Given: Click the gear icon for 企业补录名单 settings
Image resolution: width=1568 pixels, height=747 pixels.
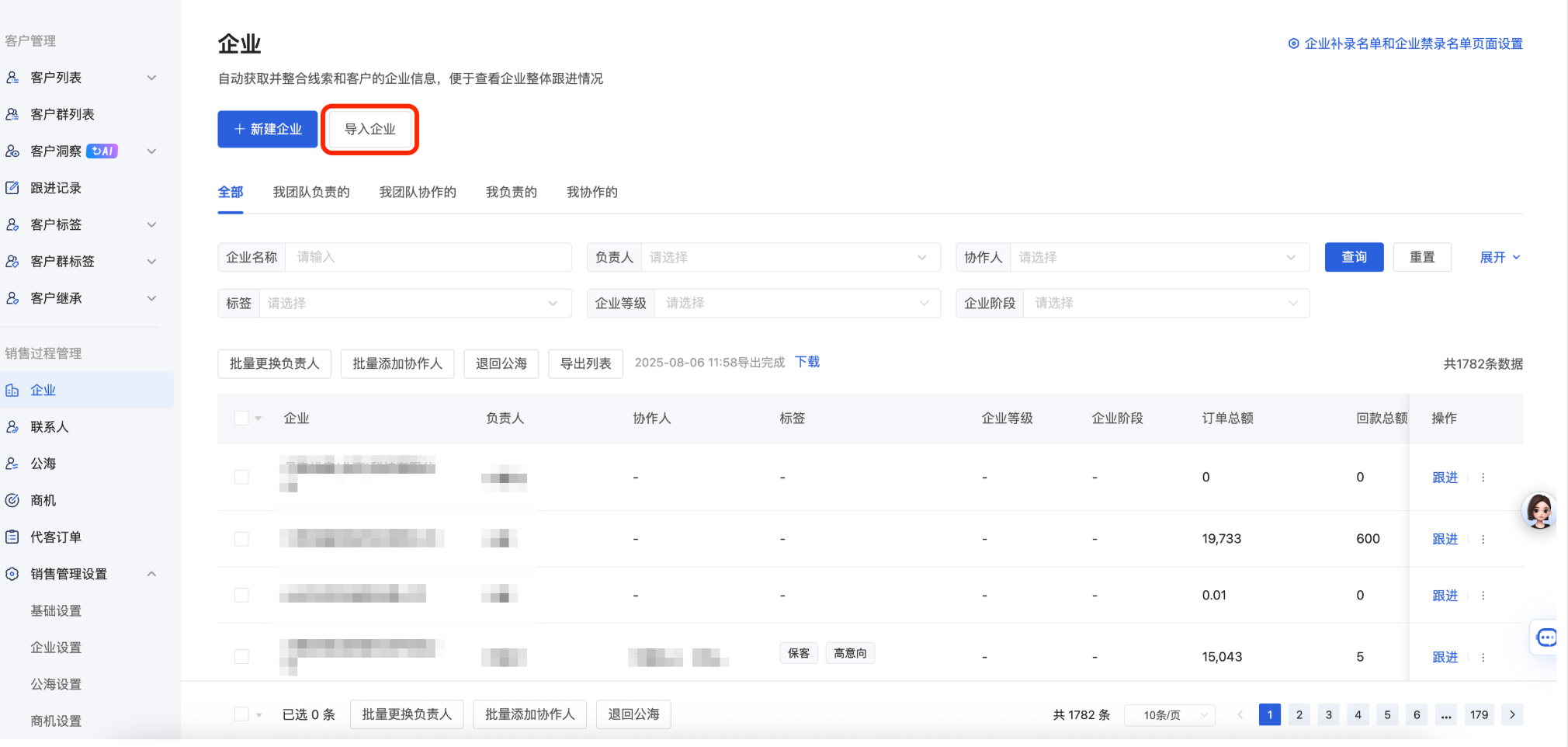Looking at the screenshot, I should pos(1293,43).
